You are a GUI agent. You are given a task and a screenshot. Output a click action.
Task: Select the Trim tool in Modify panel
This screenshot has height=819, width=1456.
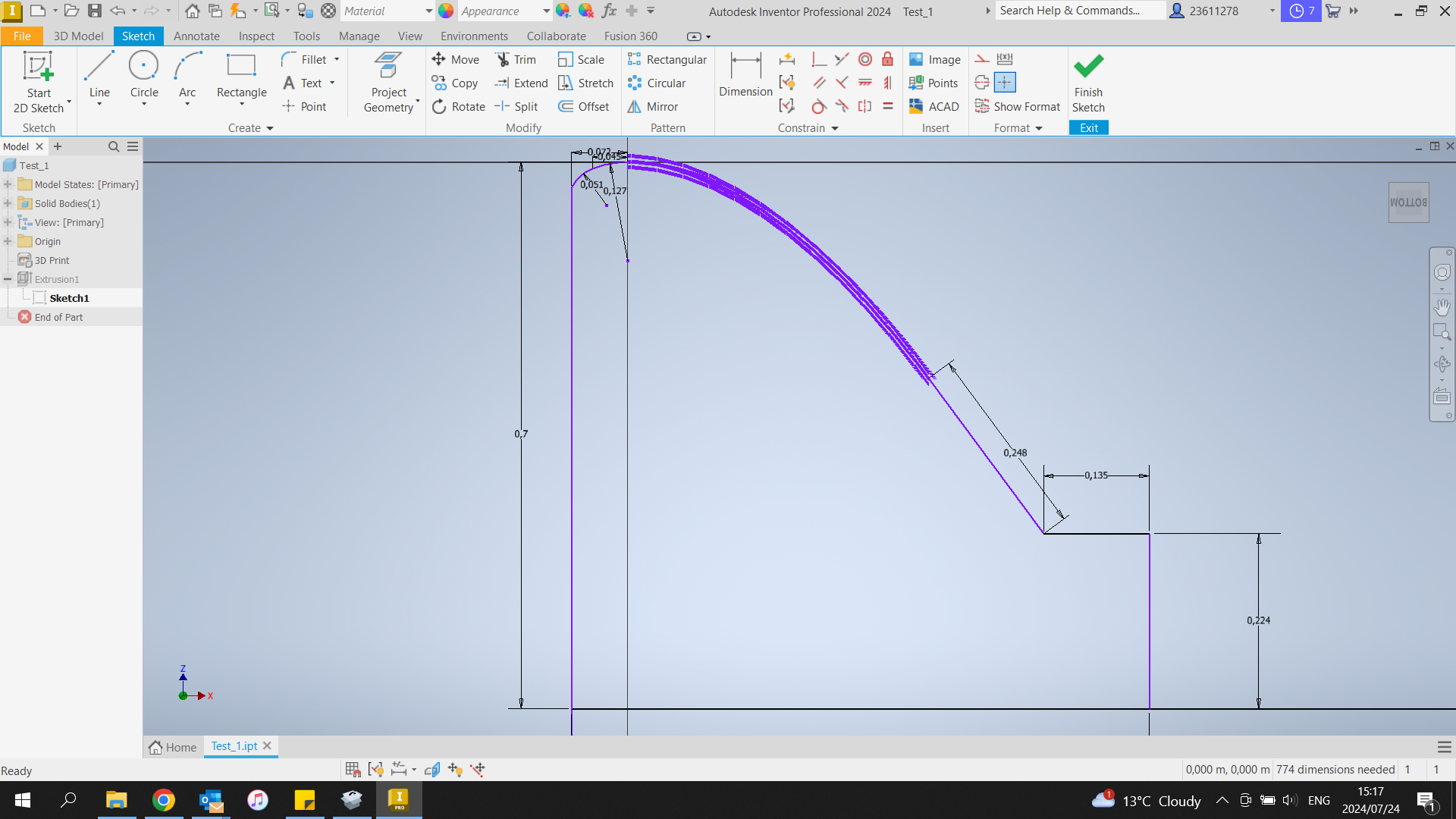(516, 59)
